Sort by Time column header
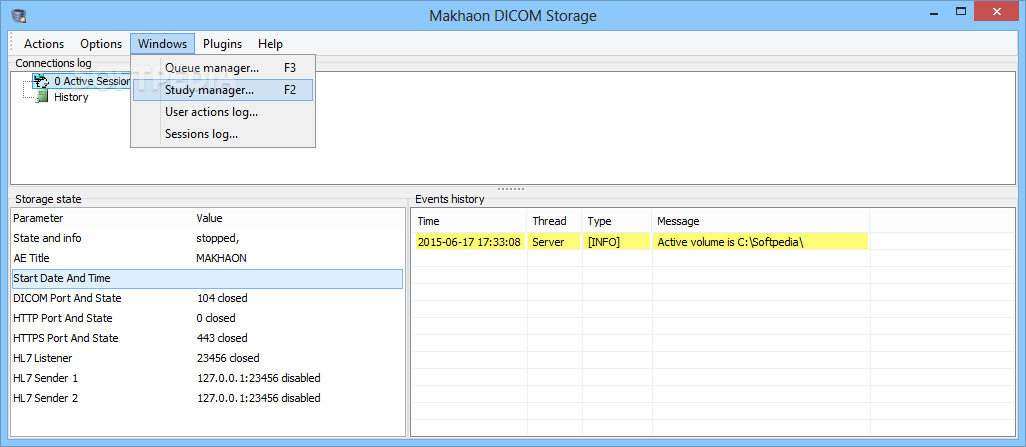This screenshot has height=447, width=1026. (469, 221)
